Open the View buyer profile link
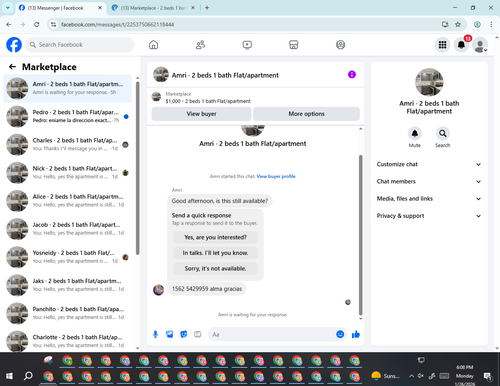This screenshot has width=500, height=386. click(276, 176)
